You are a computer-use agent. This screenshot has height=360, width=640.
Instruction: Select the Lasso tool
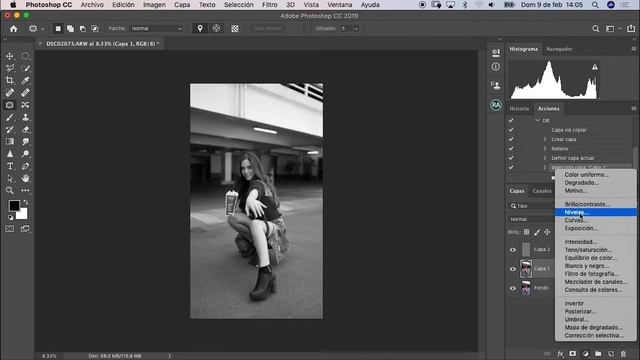pos(10,68)
